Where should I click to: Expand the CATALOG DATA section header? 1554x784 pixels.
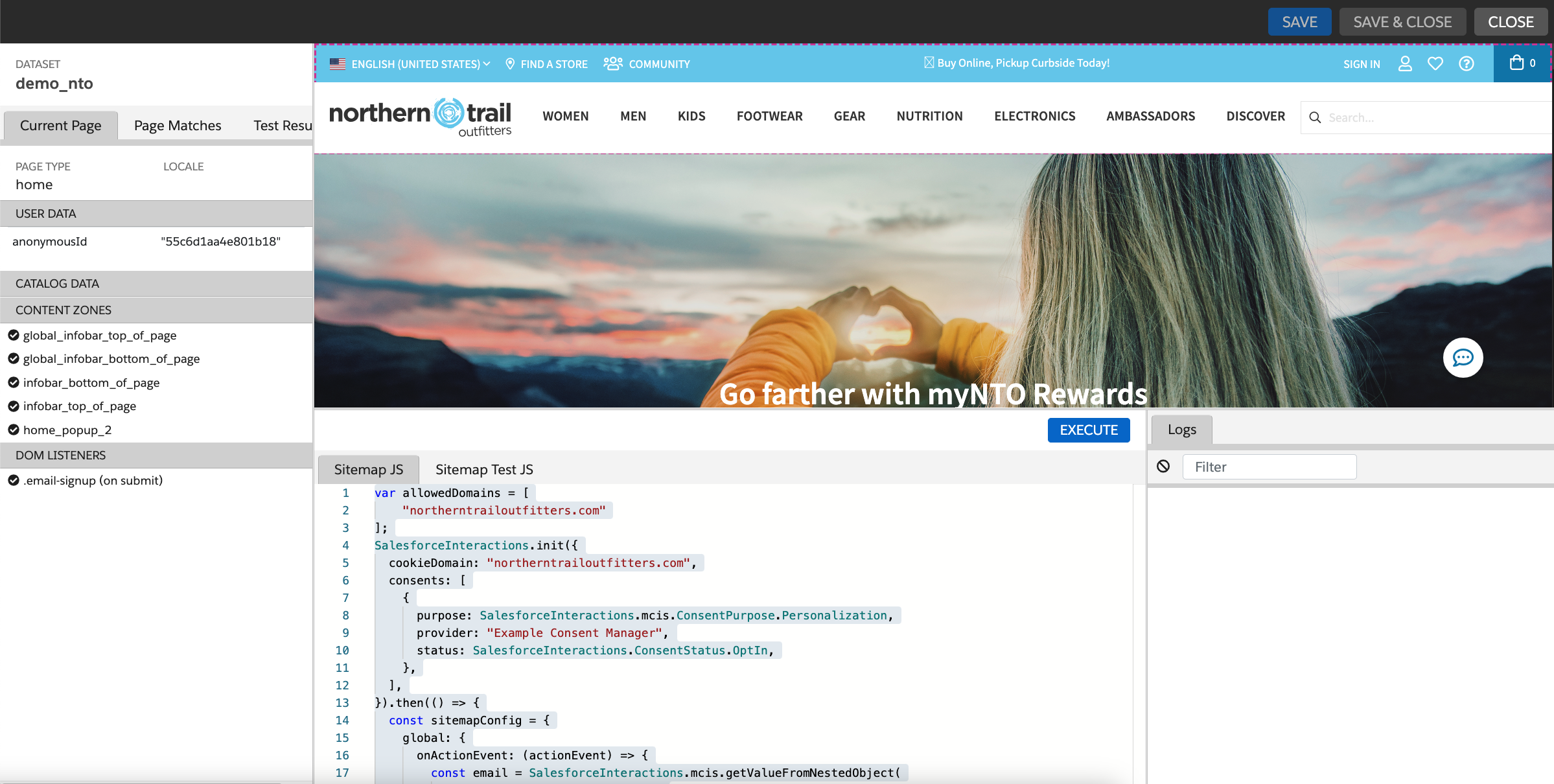[156, 284]
